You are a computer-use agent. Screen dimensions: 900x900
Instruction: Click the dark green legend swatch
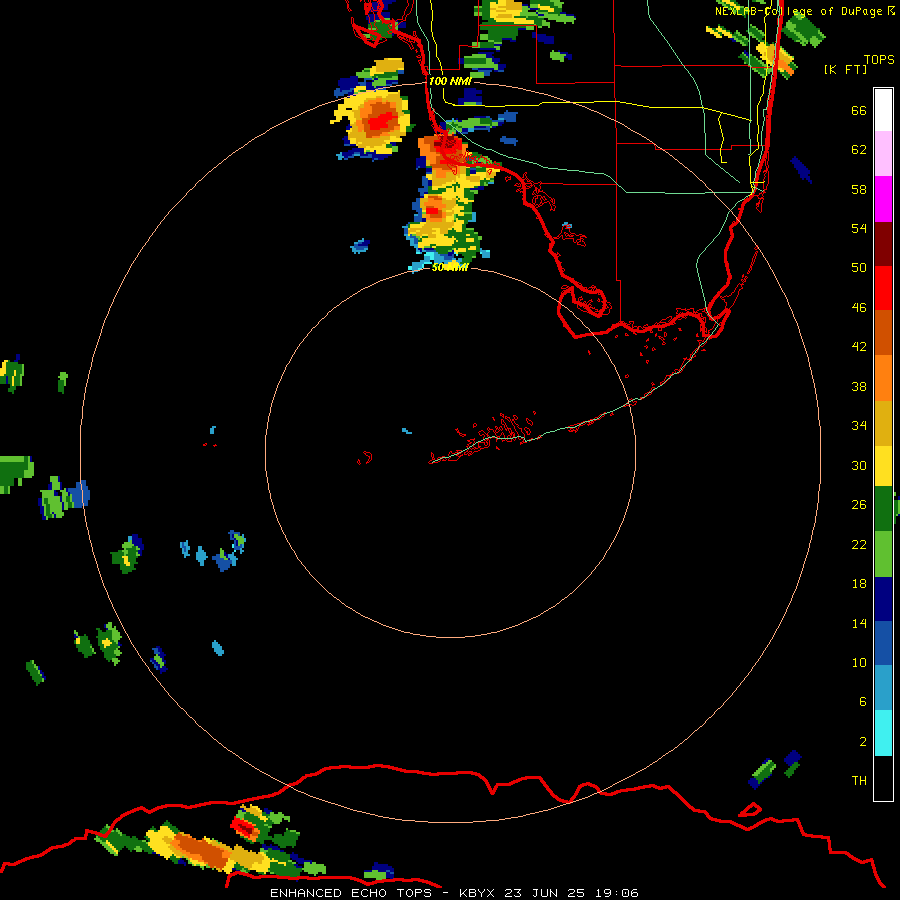883,509
